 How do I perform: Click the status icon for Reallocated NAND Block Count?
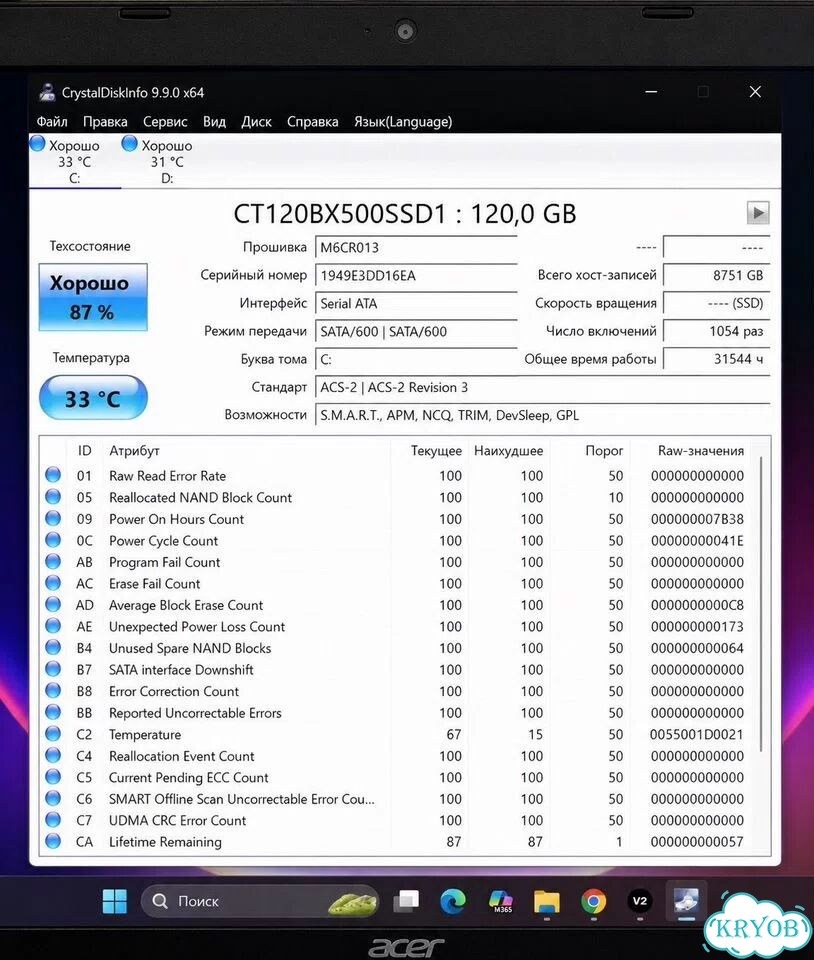point(53,496)
